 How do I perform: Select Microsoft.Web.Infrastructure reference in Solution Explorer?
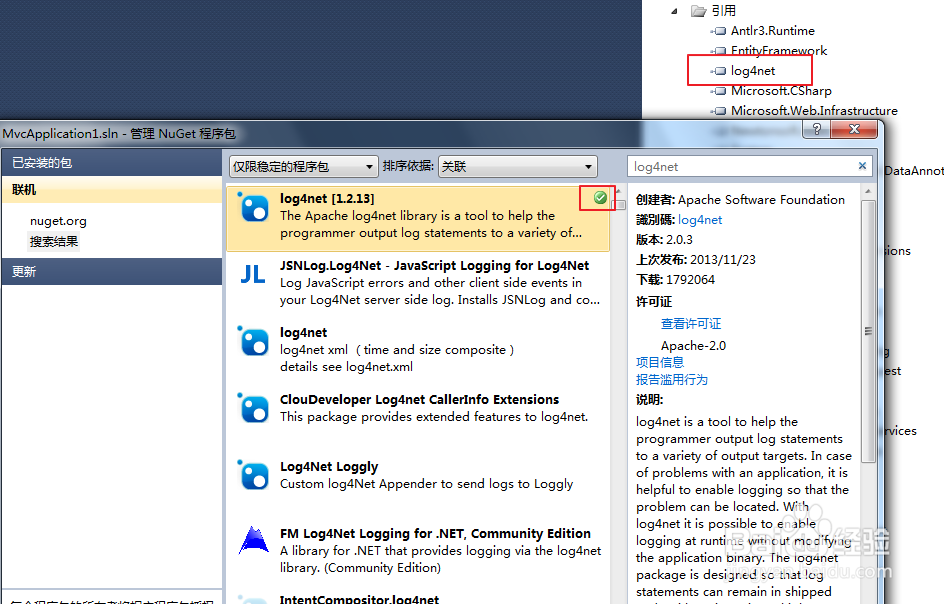814,111
